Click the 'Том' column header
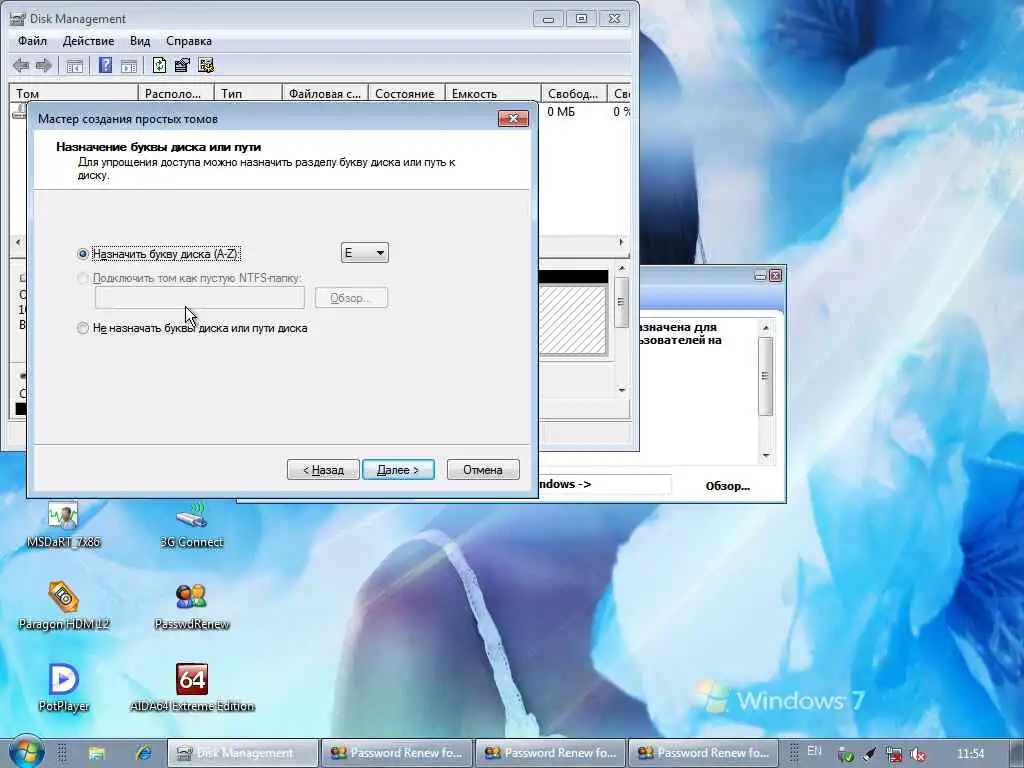The width and height of the screenshot is (1024, 768). tap(73, 93)
